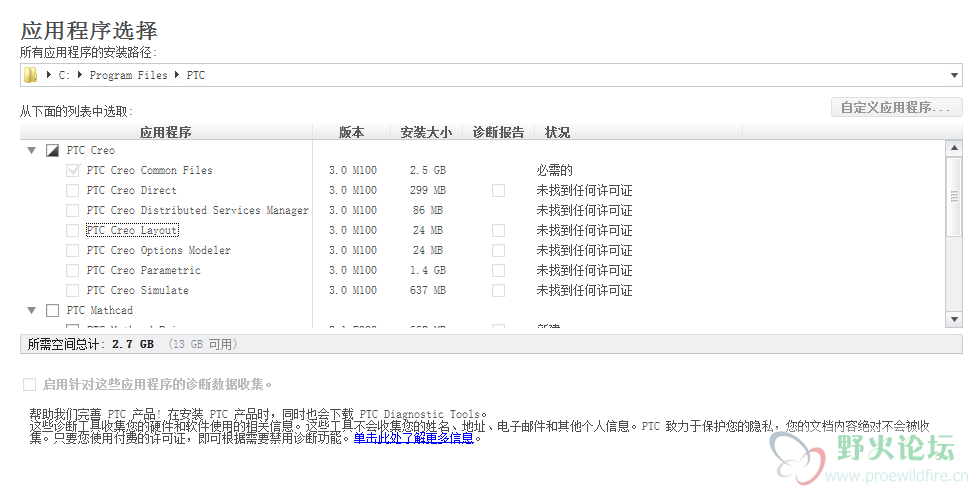Select PTC Creo Direct row label

pyautogui.click(x=132, y=190)
